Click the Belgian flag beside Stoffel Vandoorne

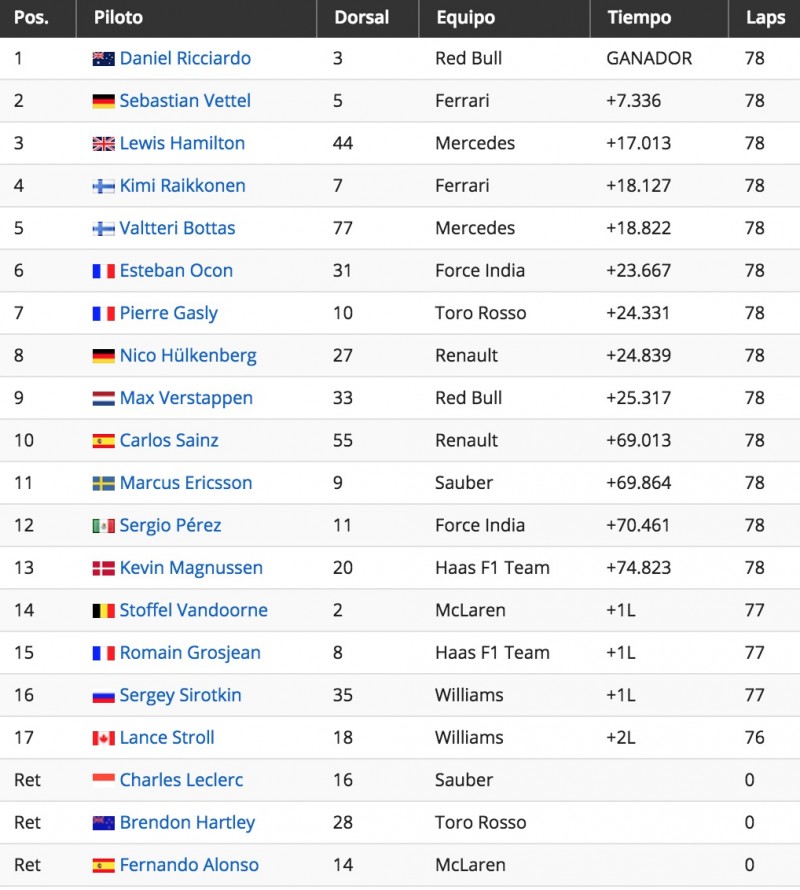[x=103, y=611]
